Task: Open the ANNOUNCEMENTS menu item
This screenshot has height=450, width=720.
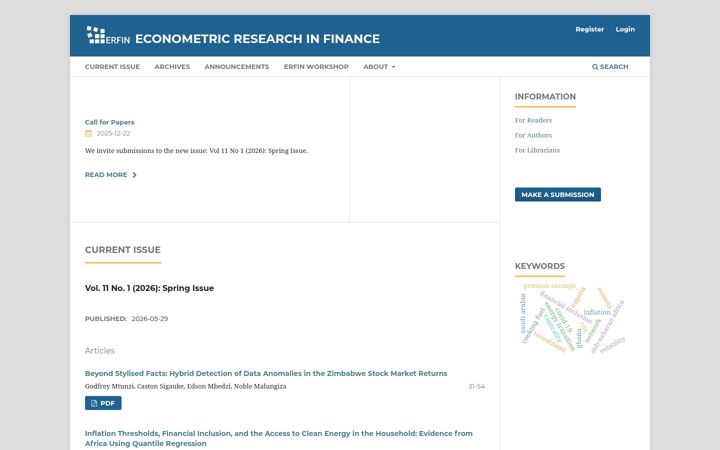Action: pyautogui.click(x=237, y=67)
